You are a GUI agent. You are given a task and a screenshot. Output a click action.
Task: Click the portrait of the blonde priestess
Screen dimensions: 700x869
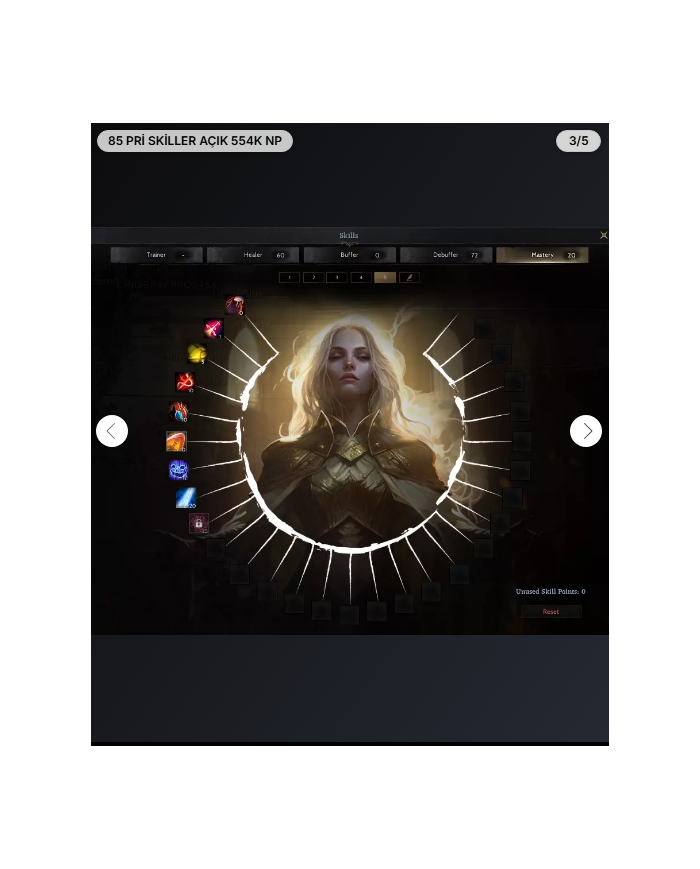[x=350, y=430]
